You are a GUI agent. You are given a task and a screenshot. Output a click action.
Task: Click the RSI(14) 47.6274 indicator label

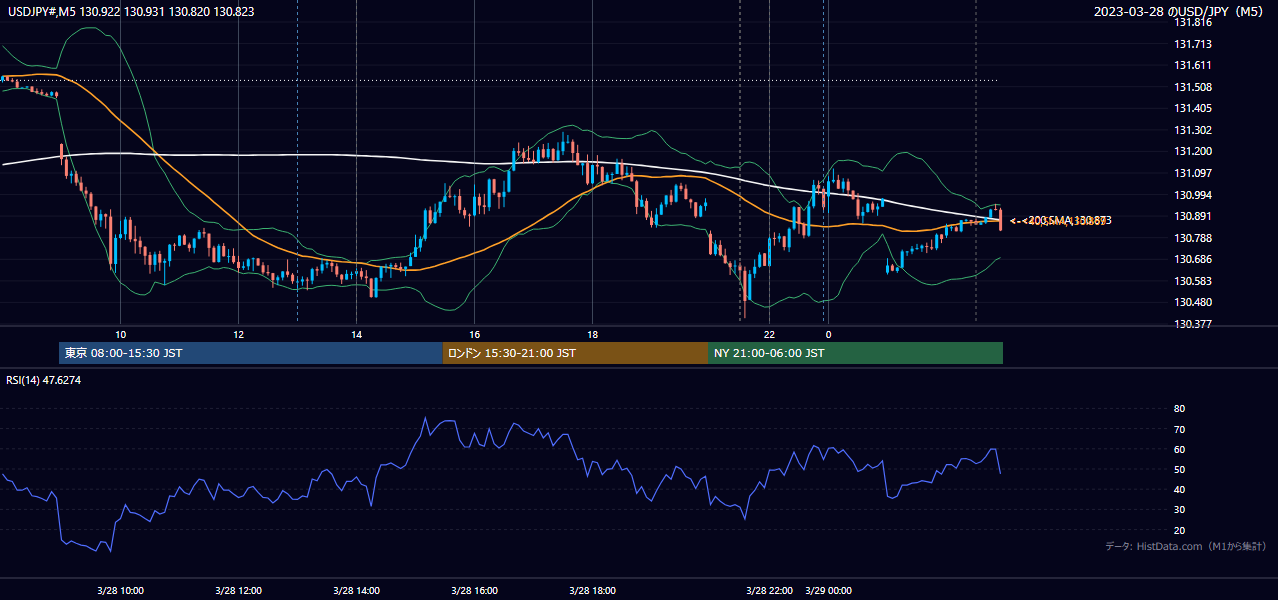[x=43, y=380]
